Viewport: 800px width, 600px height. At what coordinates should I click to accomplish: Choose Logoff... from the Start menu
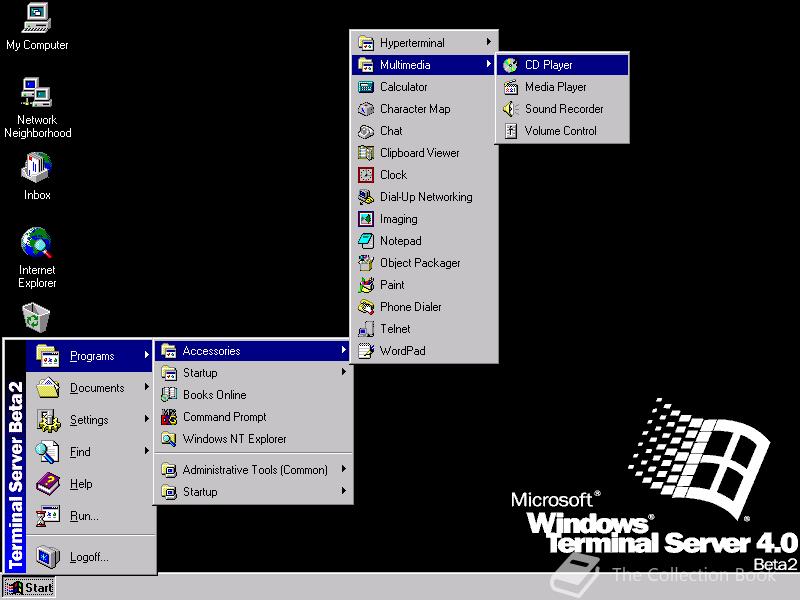[x=91, y=557]
